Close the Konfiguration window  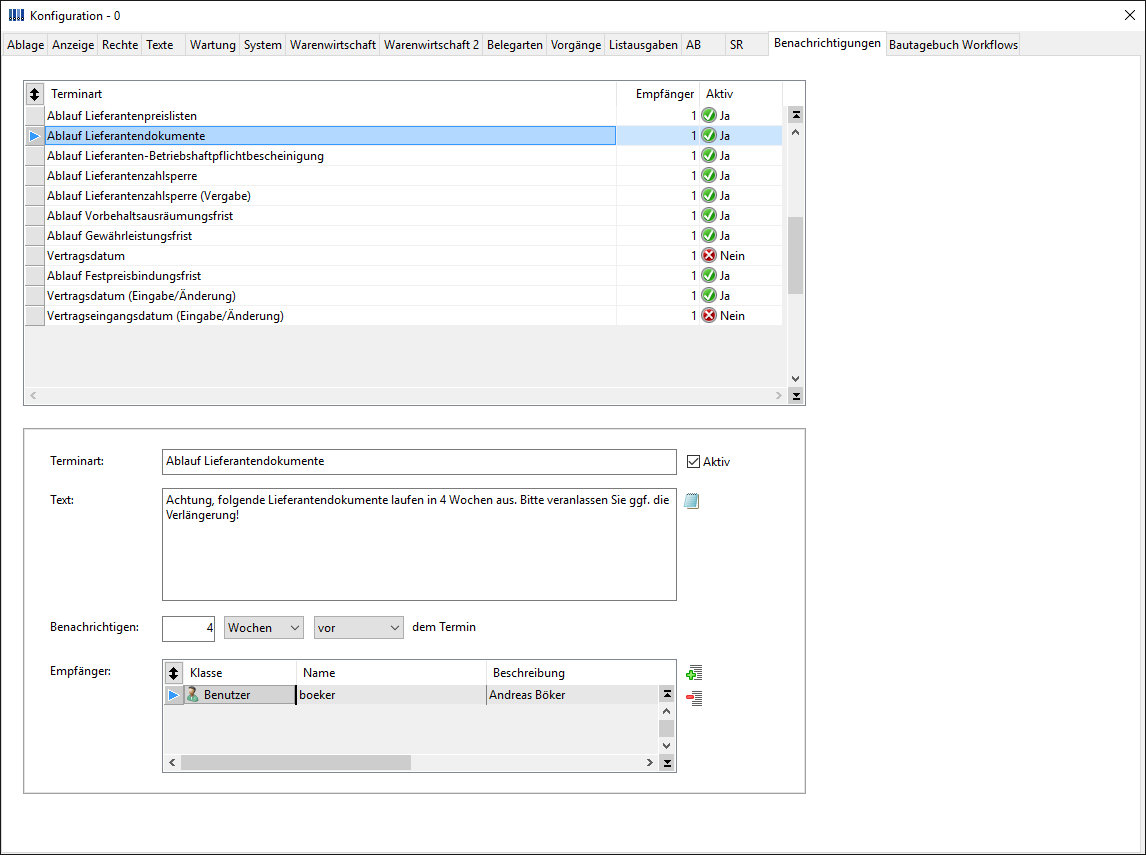coord(1129,15)
